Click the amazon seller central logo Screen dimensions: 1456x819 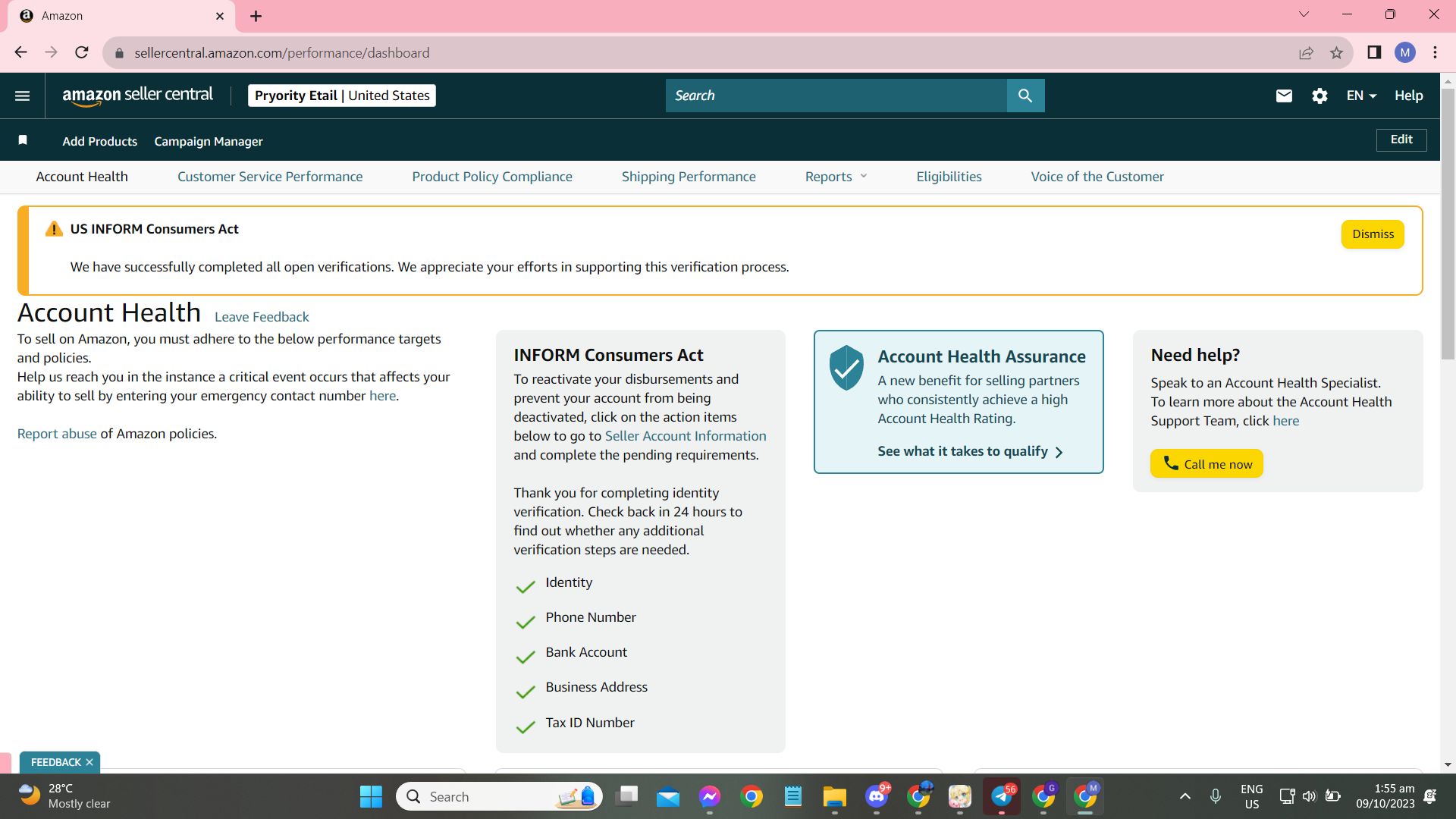click(137, 96)
